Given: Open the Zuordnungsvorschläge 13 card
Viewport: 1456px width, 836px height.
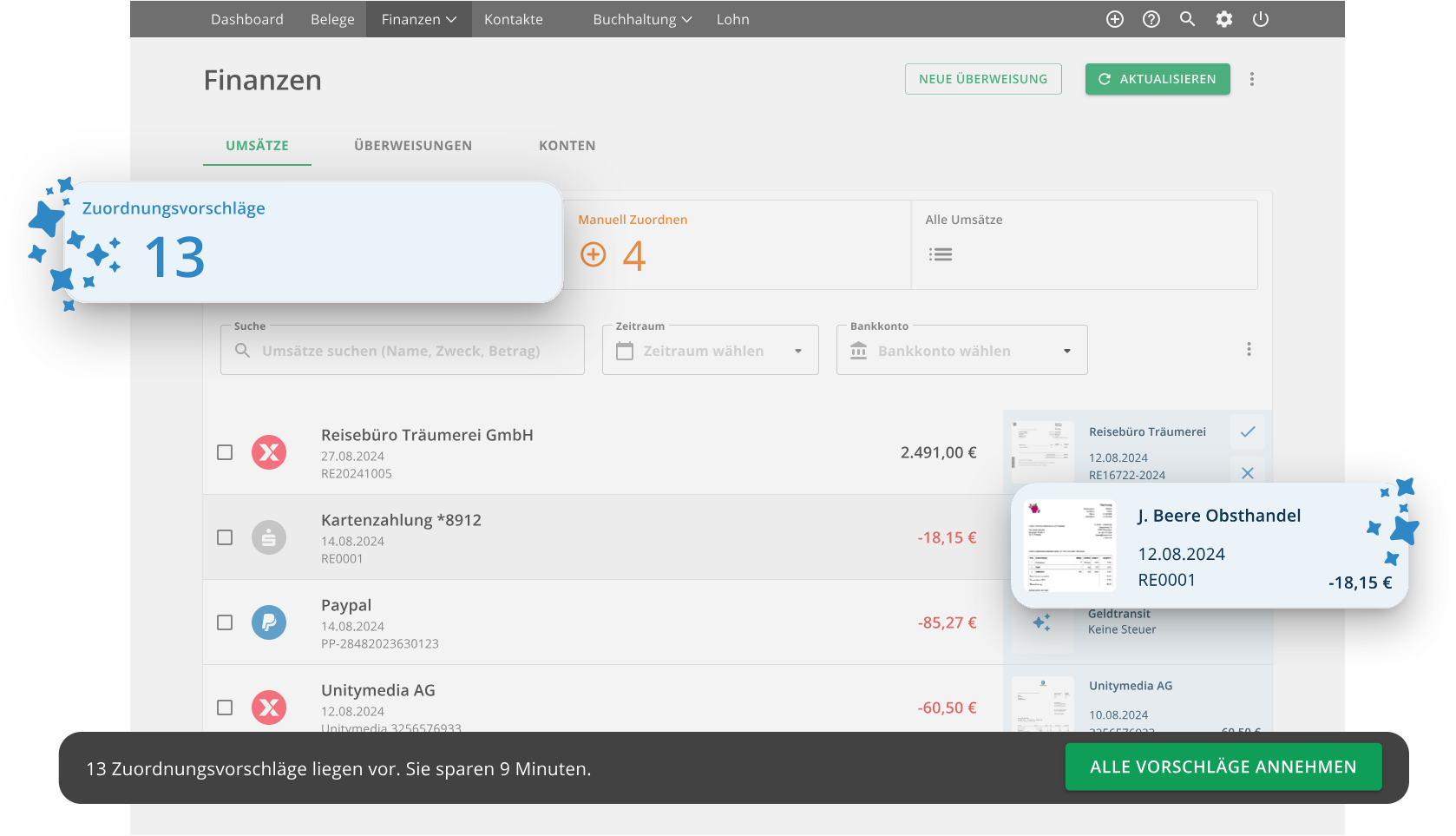Looking at the screenshot, I should pos(313,242).
